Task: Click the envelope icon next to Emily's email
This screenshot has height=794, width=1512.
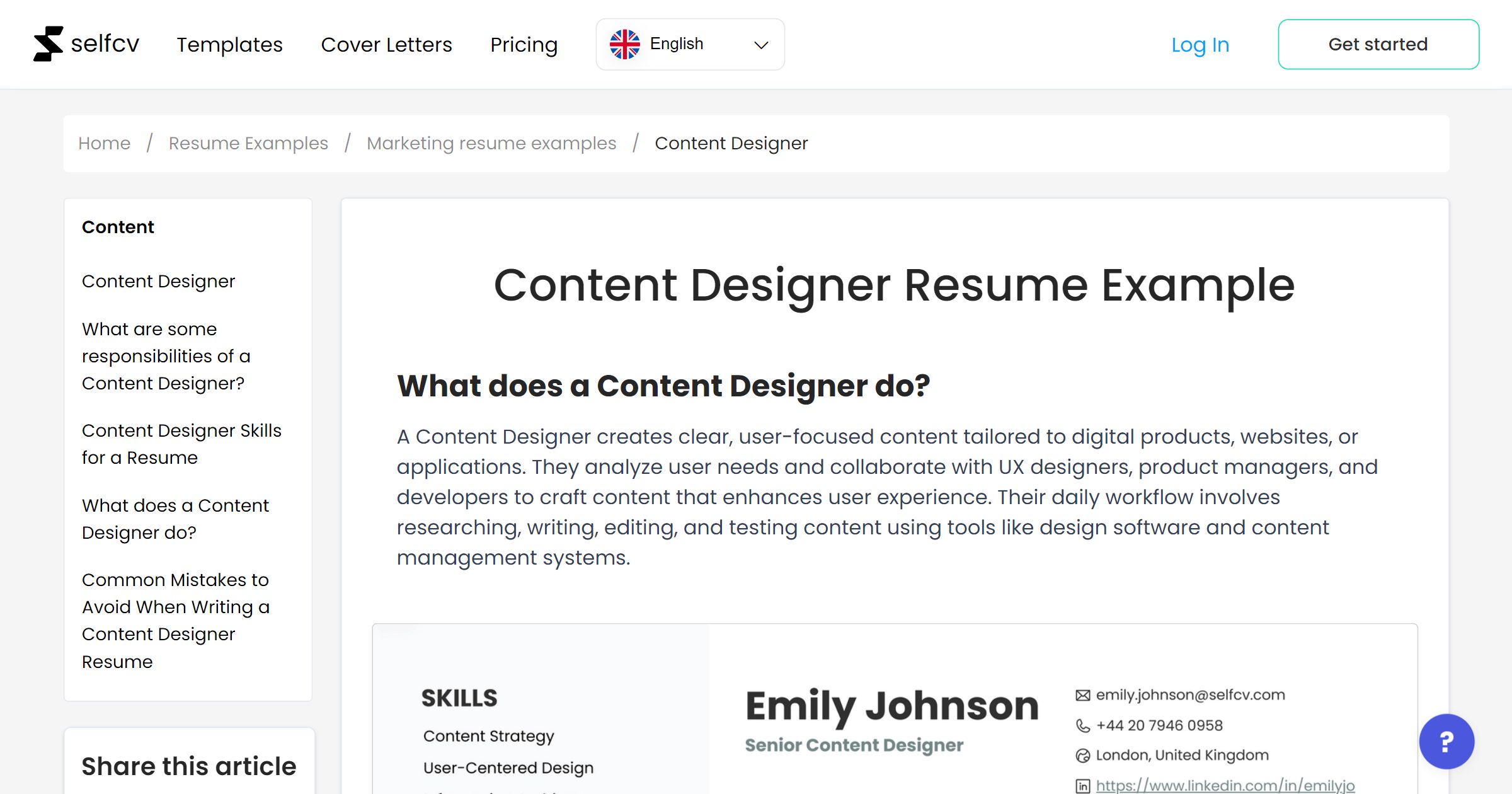Action: pyautogui.click(x=1082, y=694)
